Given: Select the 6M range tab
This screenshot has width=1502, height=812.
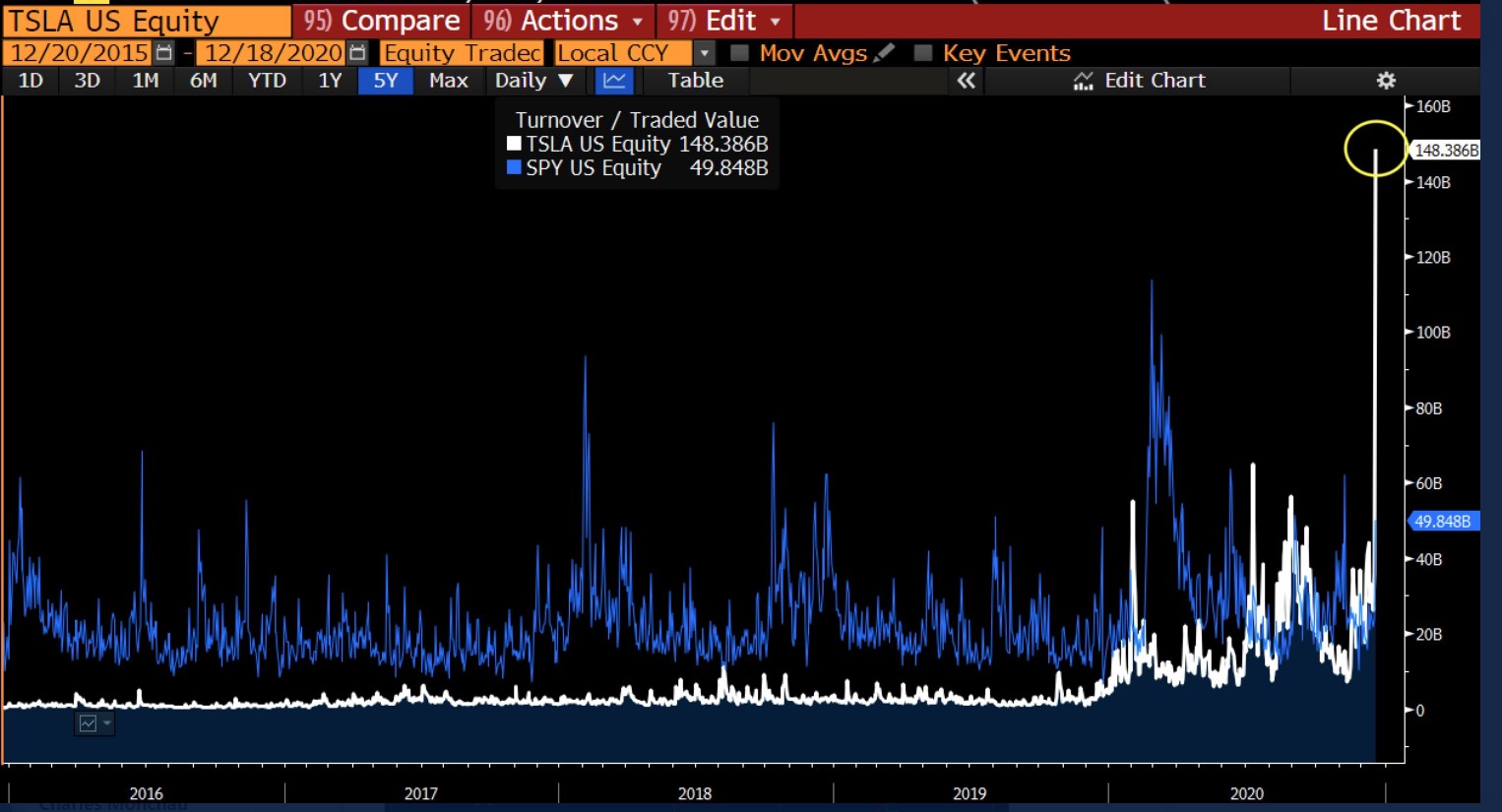Looking at the screenshot, I should coord(203,81).
